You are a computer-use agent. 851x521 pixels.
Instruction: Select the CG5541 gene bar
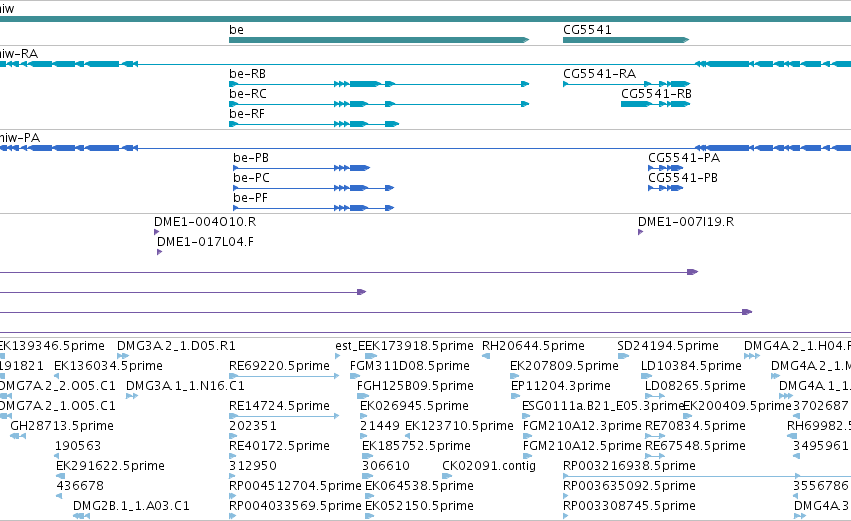pyautogui.click(x=626, y=40)
